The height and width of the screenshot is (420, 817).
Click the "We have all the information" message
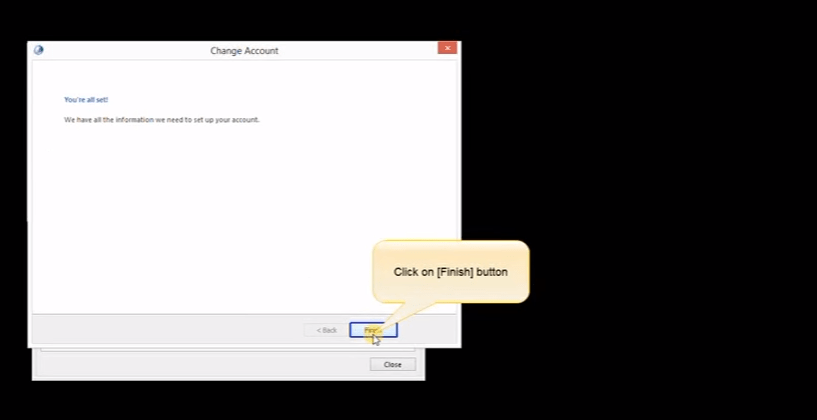(x=162, y=120)
